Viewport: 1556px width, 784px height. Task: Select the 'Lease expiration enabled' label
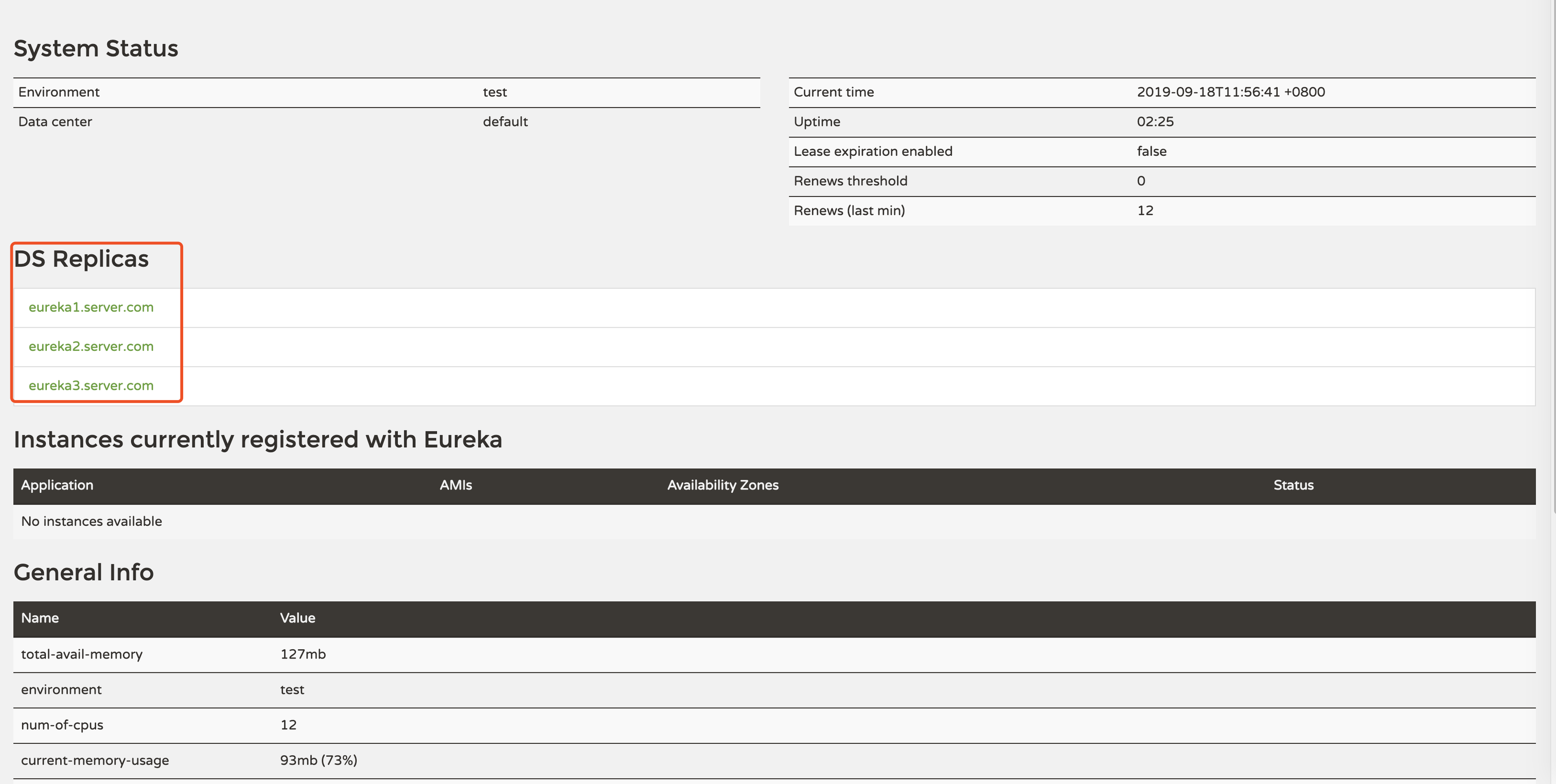click(873, 151)
